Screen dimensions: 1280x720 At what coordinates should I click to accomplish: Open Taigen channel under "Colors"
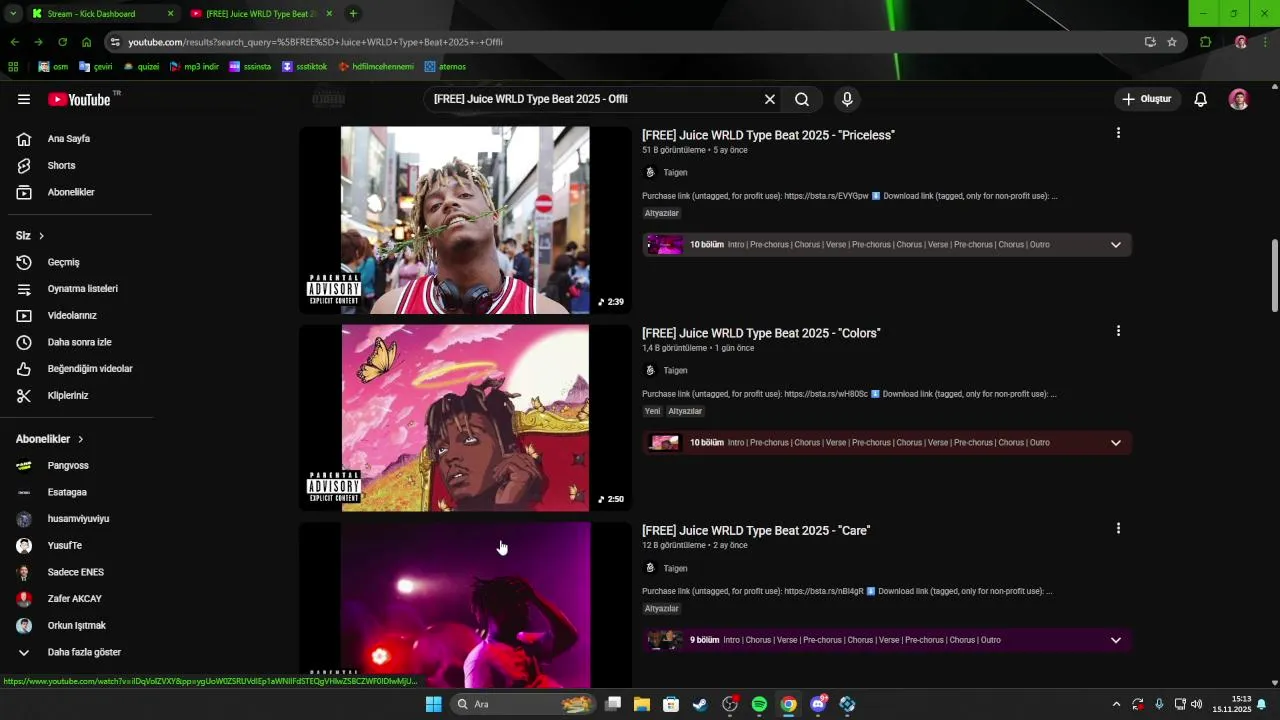pos(675,371)
